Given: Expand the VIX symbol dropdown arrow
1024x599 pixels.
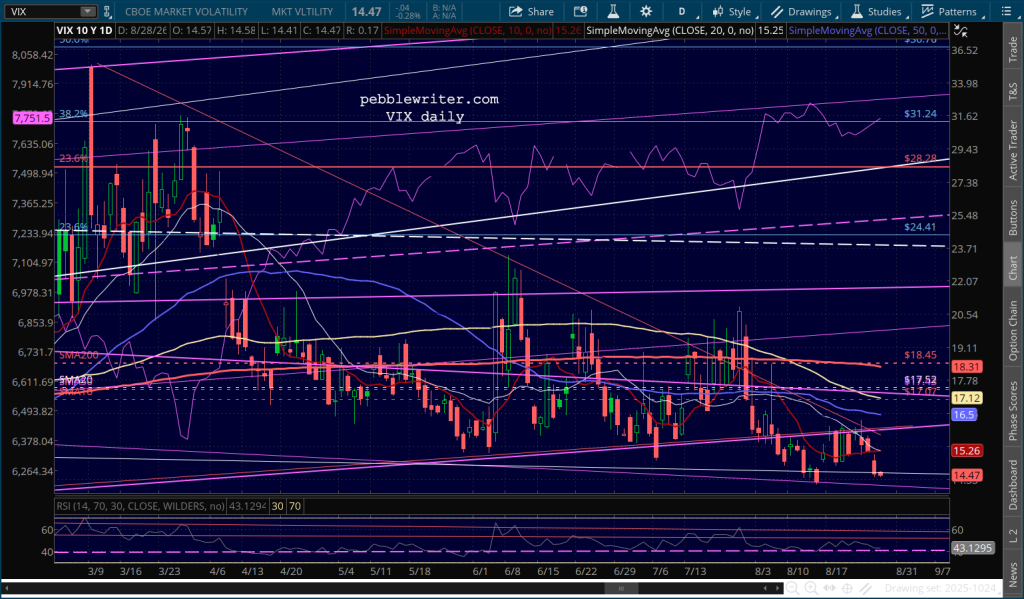Looking at the screenshot, I should tap(88, 12).
